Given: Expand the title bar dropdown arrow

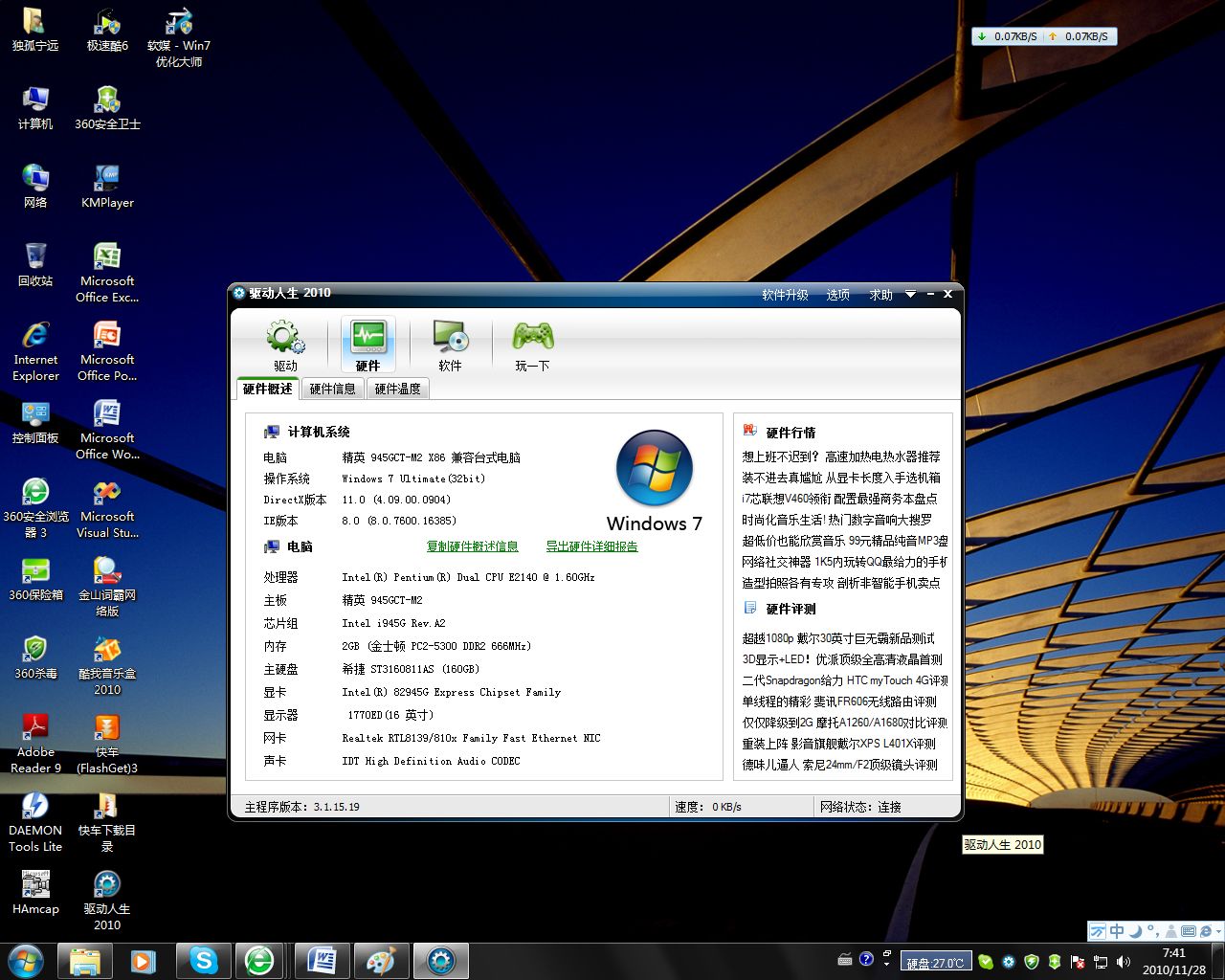Looking at the screenshot, I should 910,295.
